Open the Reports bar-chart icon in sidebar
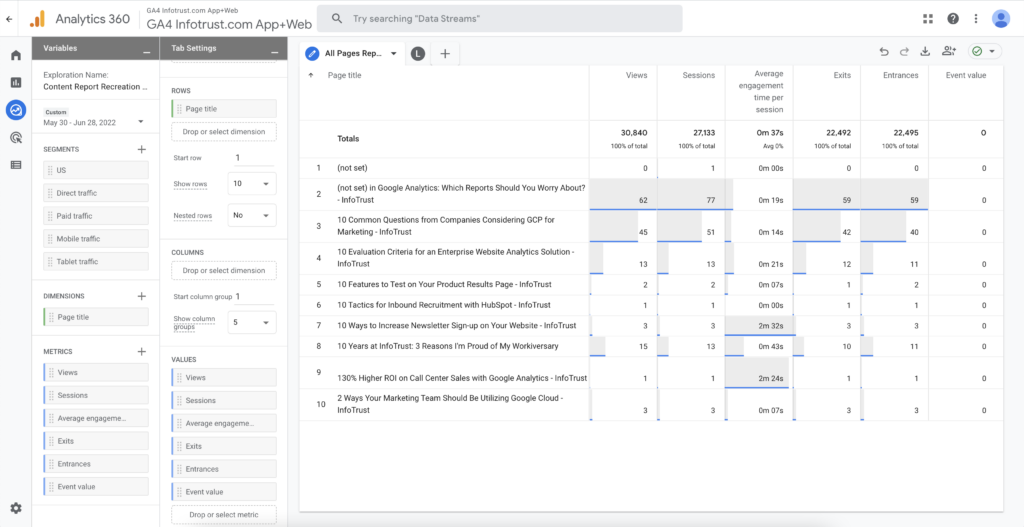This screenshot has width=1024, height=527. (15, 82)
